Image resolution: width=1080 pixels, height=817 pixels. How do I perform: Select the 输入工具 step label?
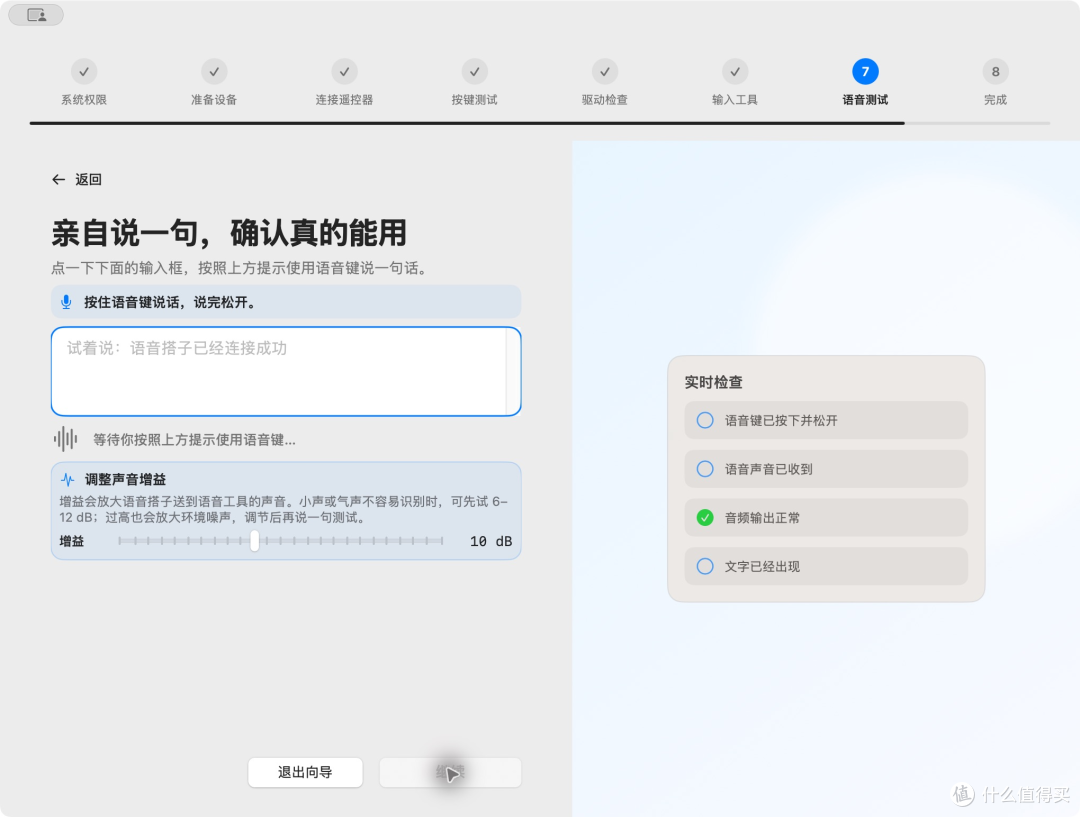[735, 100]
